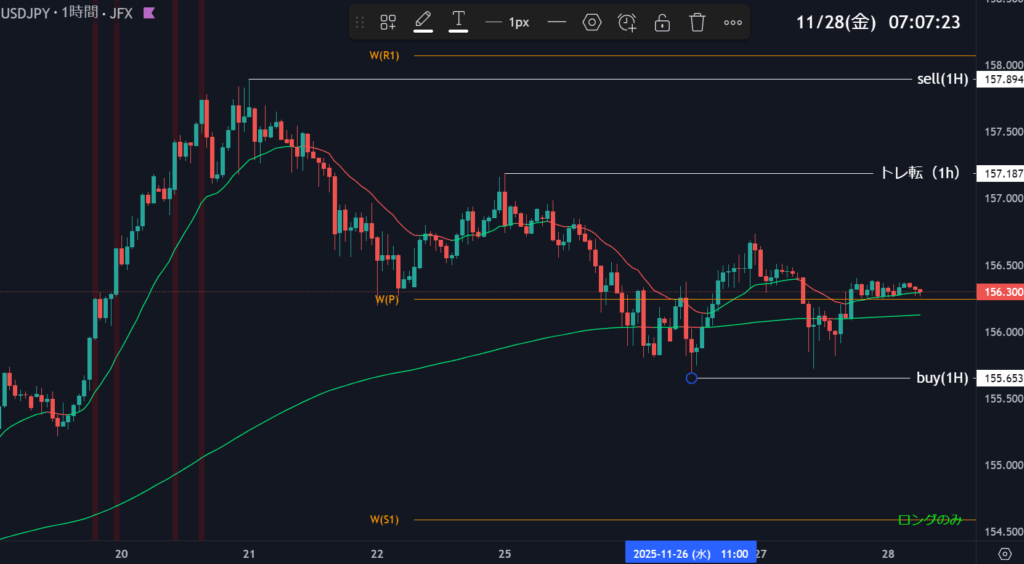Viewport: 1024px width, 564px height.
Task: Select the blue anchor point of buy(1H) line
Action: (x=691, y=378)
